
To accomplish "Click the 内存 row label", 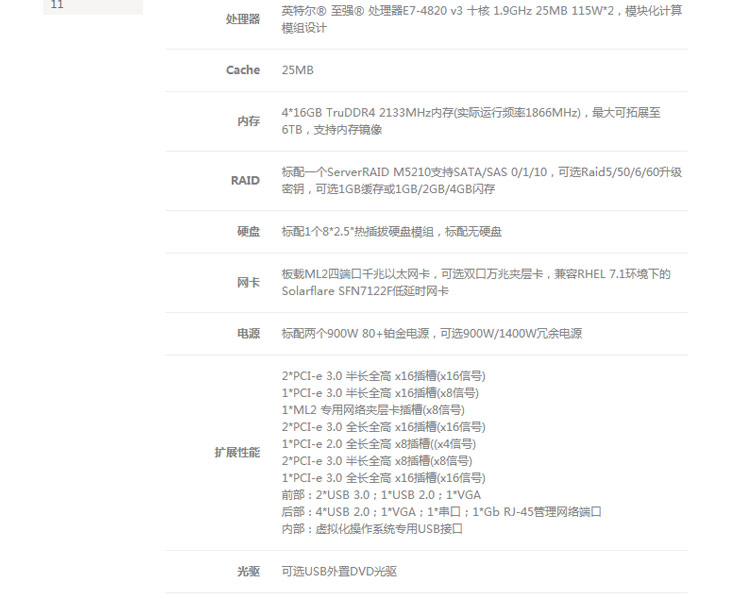I will pos(248,121).
